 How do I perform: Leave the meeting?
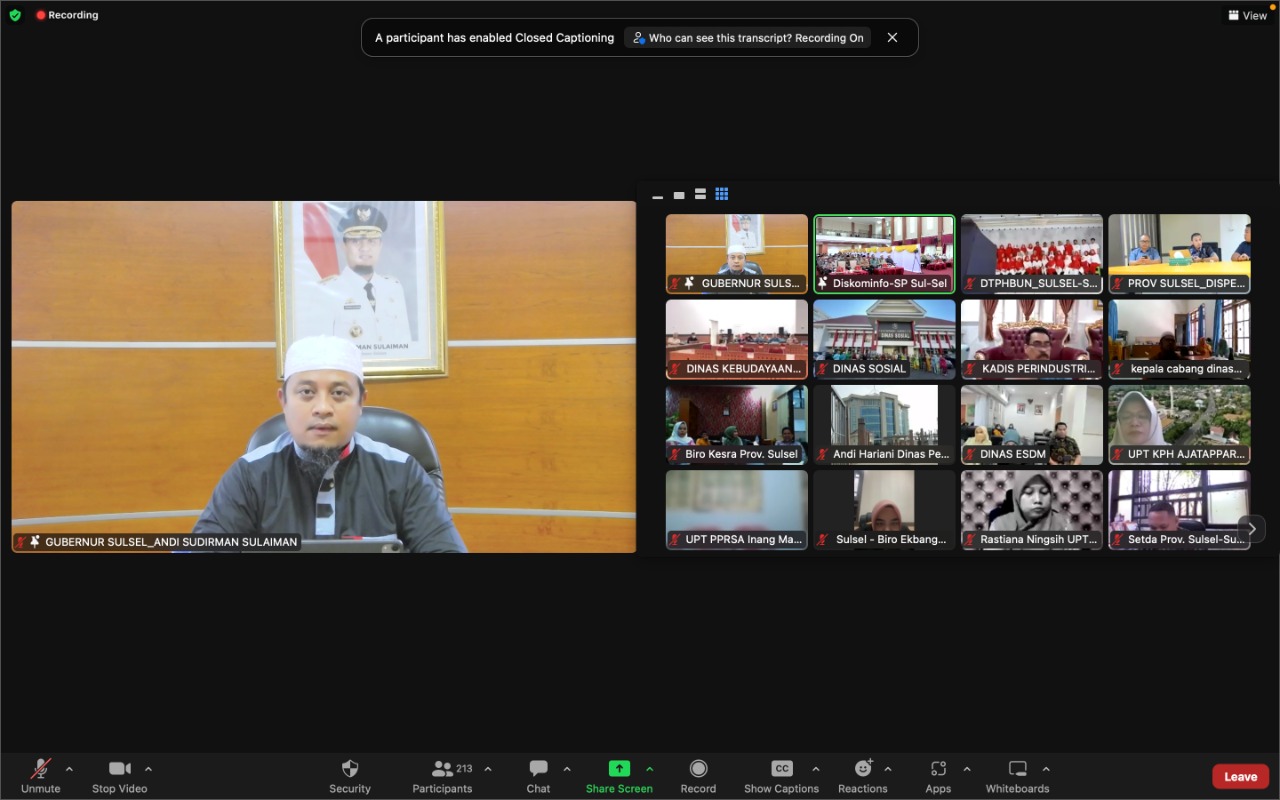coord(1240,776)
